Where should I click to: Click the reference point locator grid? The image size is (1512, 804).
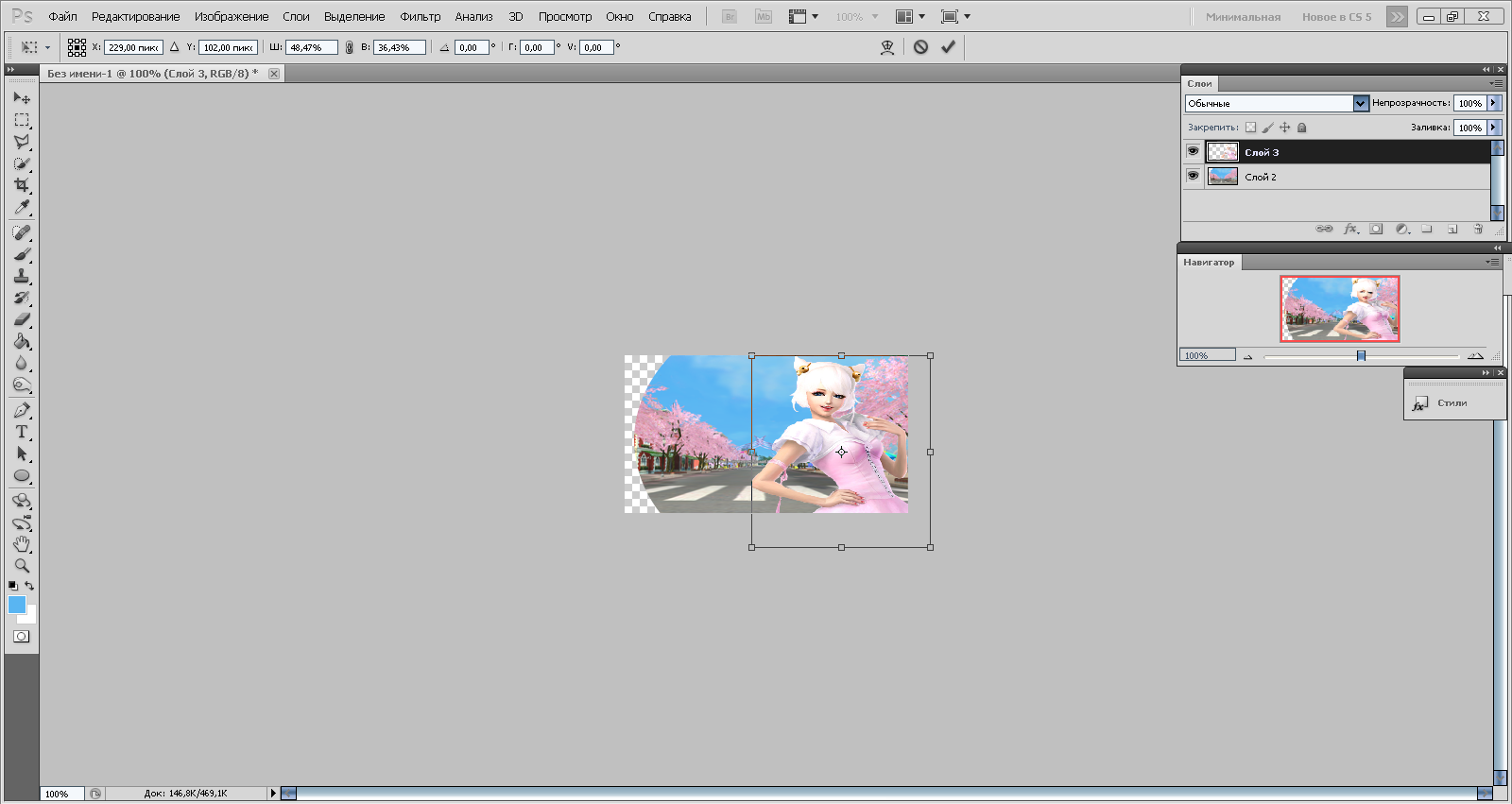click(x=77, y=47)
